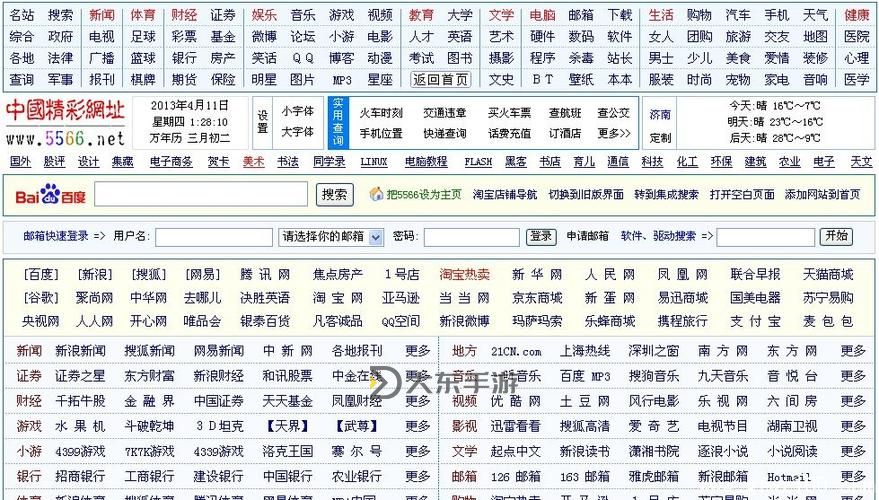
Task: Open 4399游戏 link
Action: click(x=80, y=451)
